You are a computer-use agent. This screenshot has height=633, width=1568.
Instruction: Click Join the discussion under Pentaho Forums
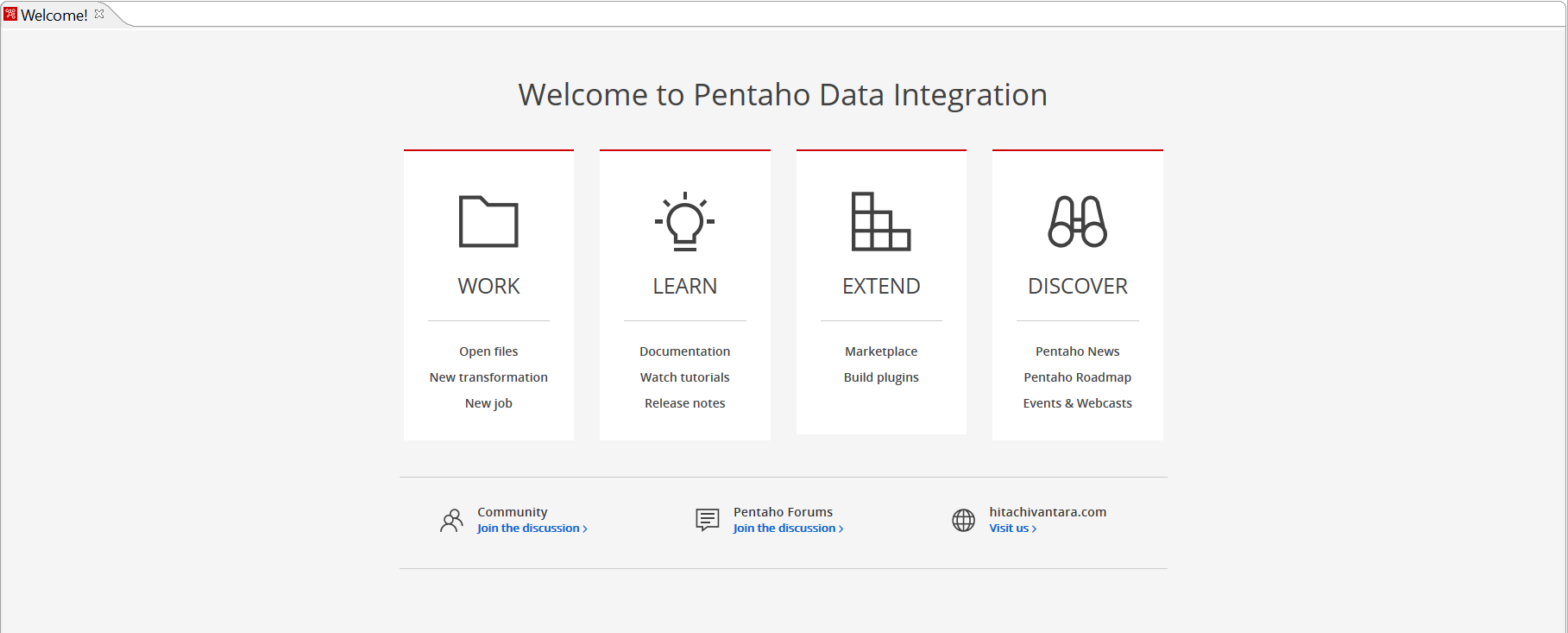(x=788, y=529)
